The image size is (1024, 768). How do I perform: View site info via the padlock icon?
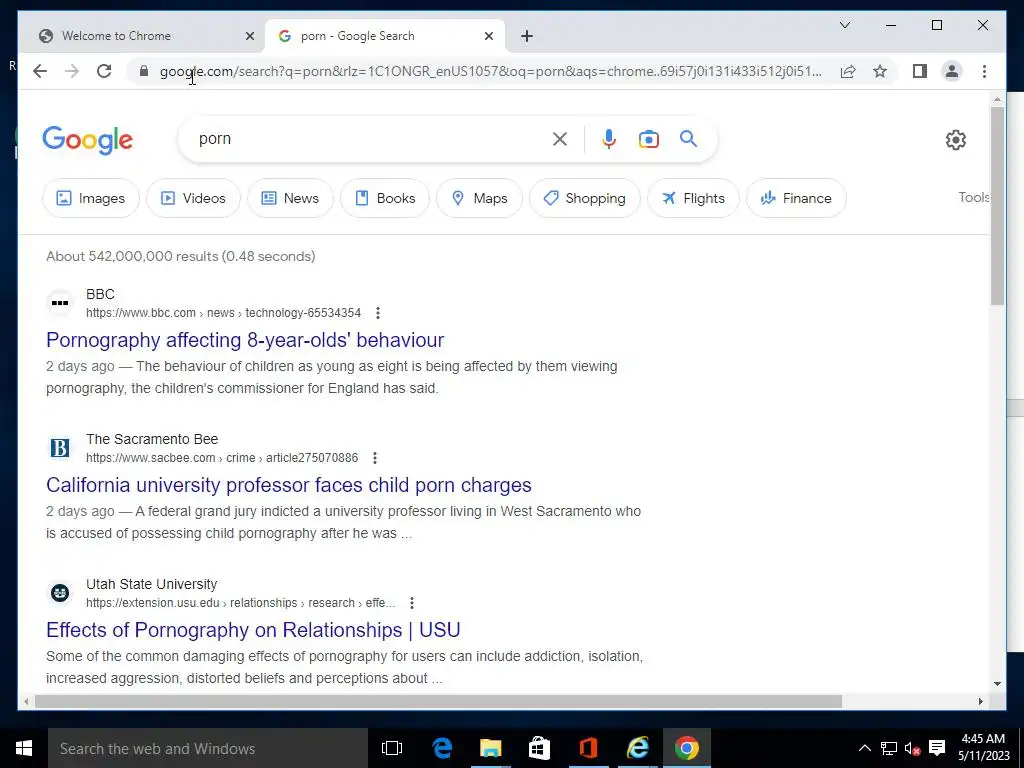coord(144,71)
